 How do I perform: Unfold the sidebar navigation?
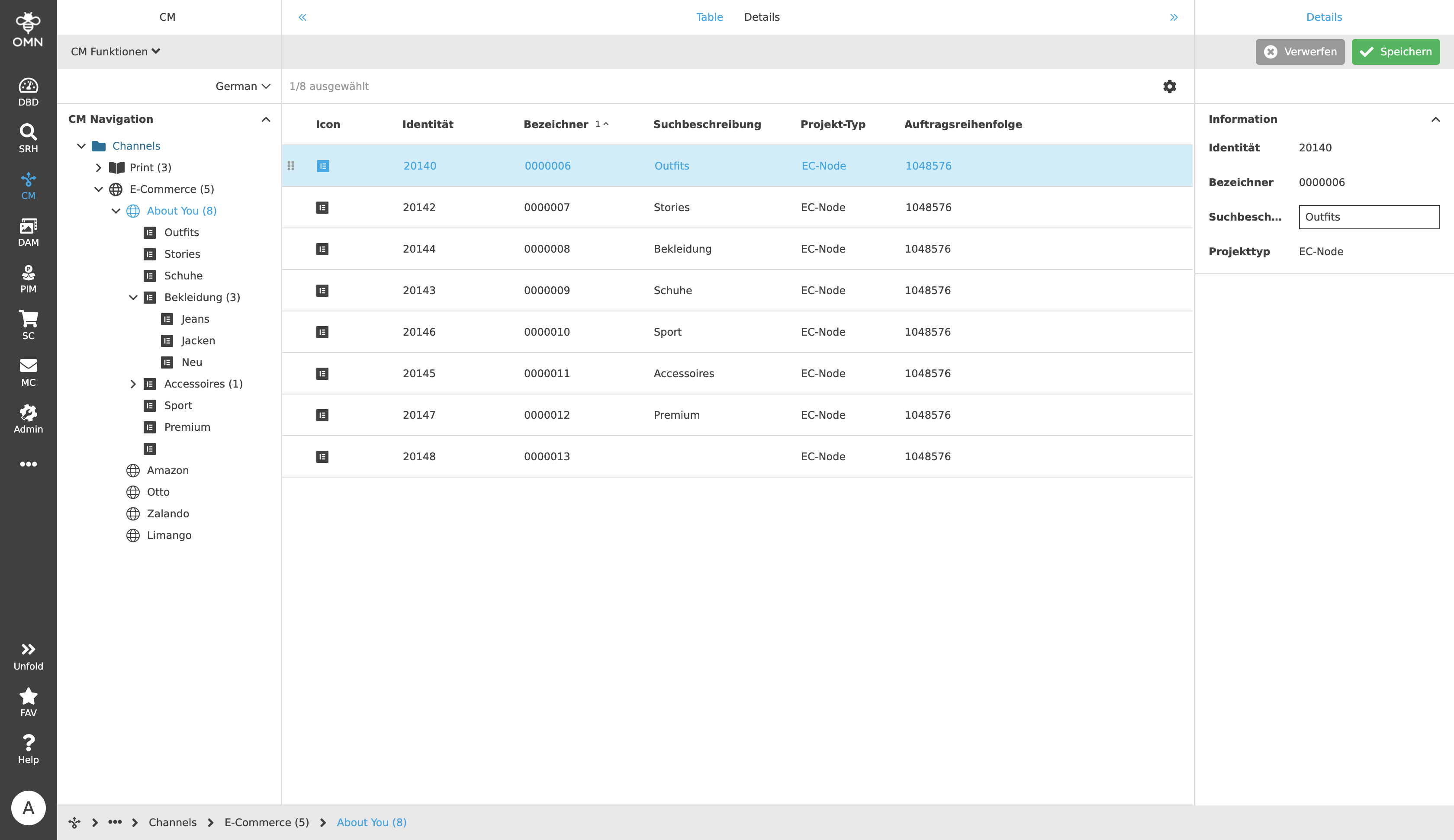(x=28, y=656)
